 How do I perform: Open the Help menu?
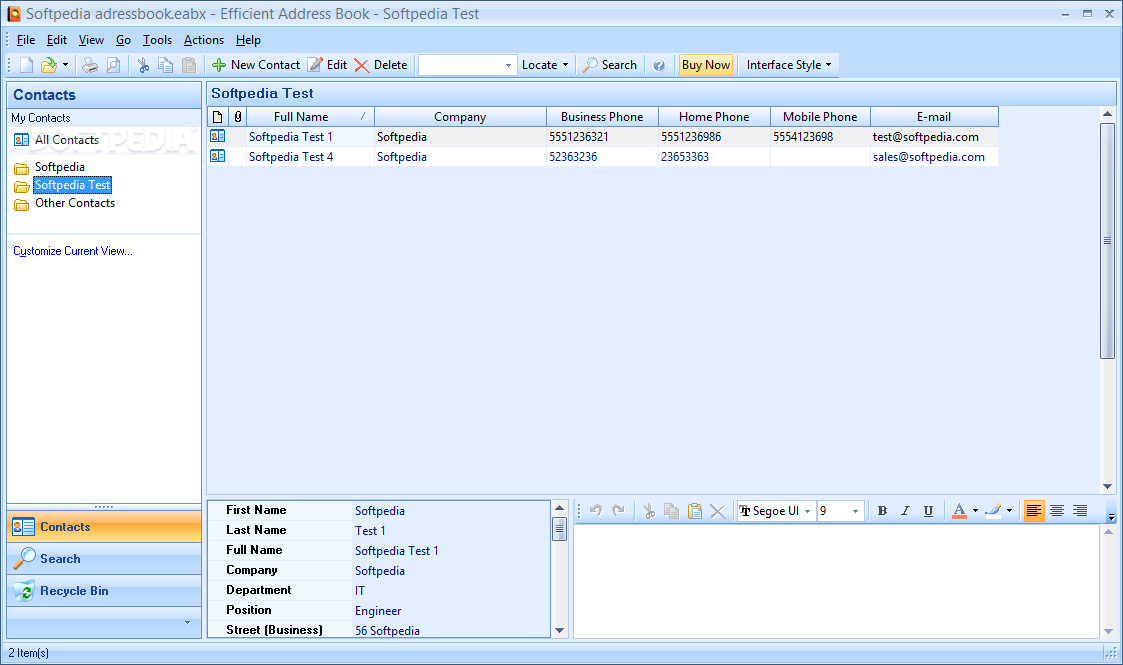point(248,40)
